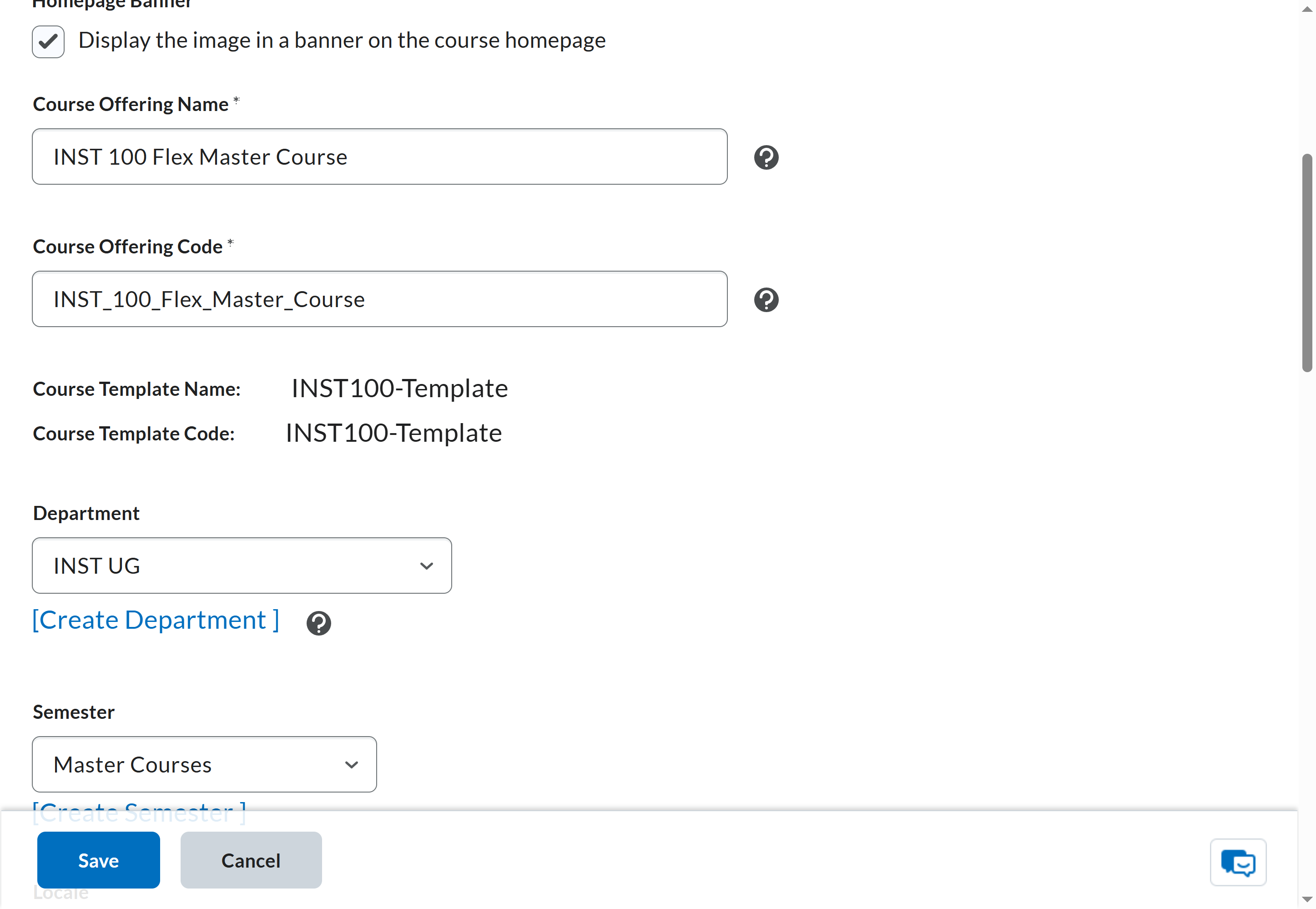Image resolution: width=1316 pixels, height=909 pixels.
Task: Select the Course Template Code value INST100-Template
Action: point(393,433)
